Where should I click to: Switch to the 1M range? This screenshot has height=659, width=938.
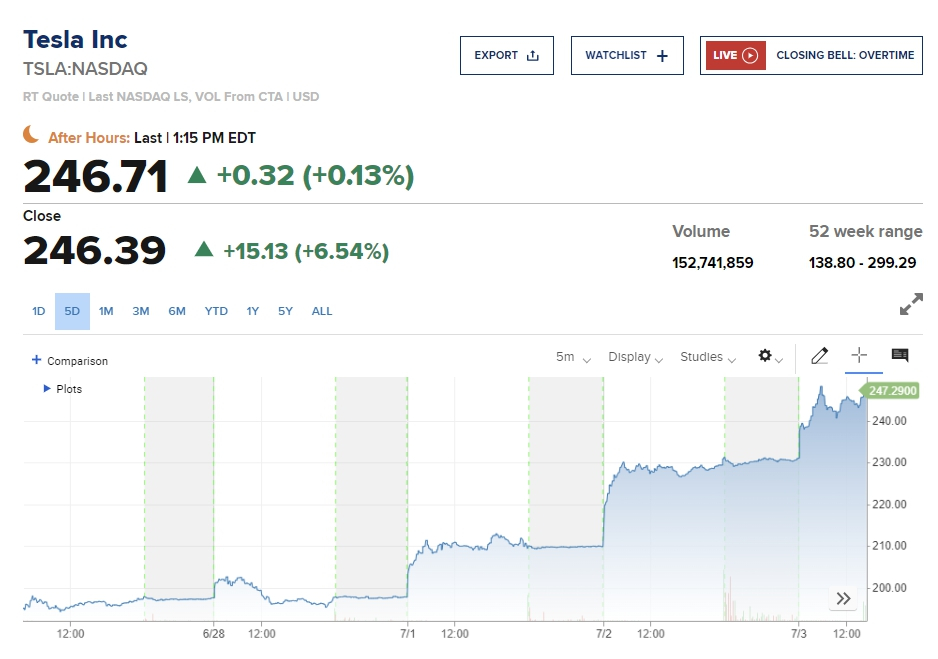[x=106, y=311]
